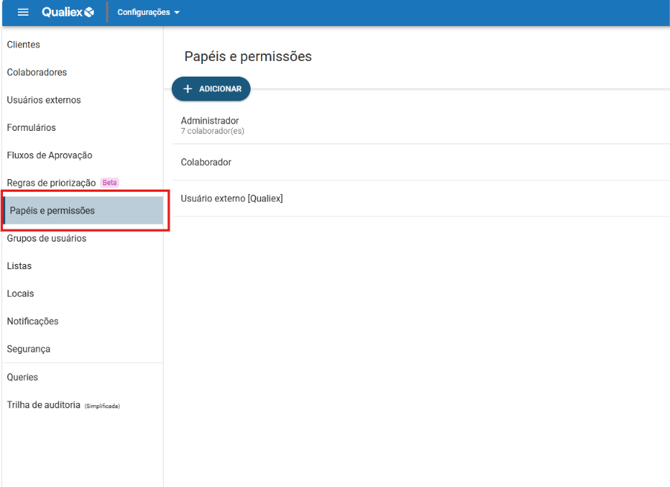
Task: Select Papéis e permissões sidebar item
Action: point(53,211)
